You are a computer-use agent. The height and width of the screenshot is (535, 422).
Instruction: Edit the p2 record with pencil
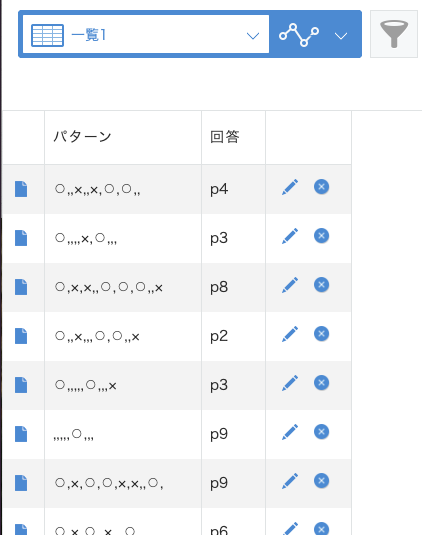pyautogui.click(x=290, y=334)
